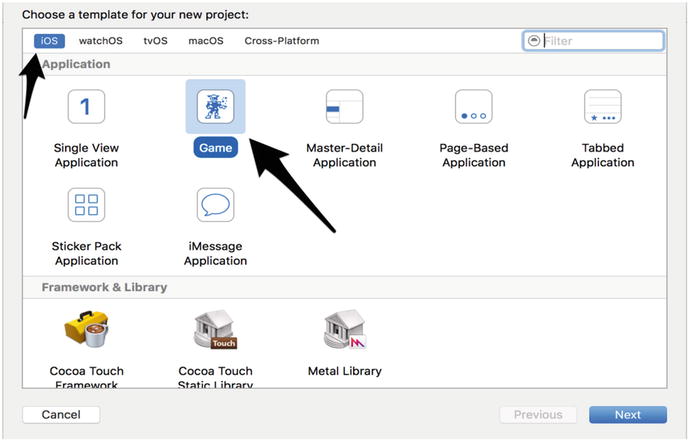Click the 'iMessage Application' label text

[216, 254]
